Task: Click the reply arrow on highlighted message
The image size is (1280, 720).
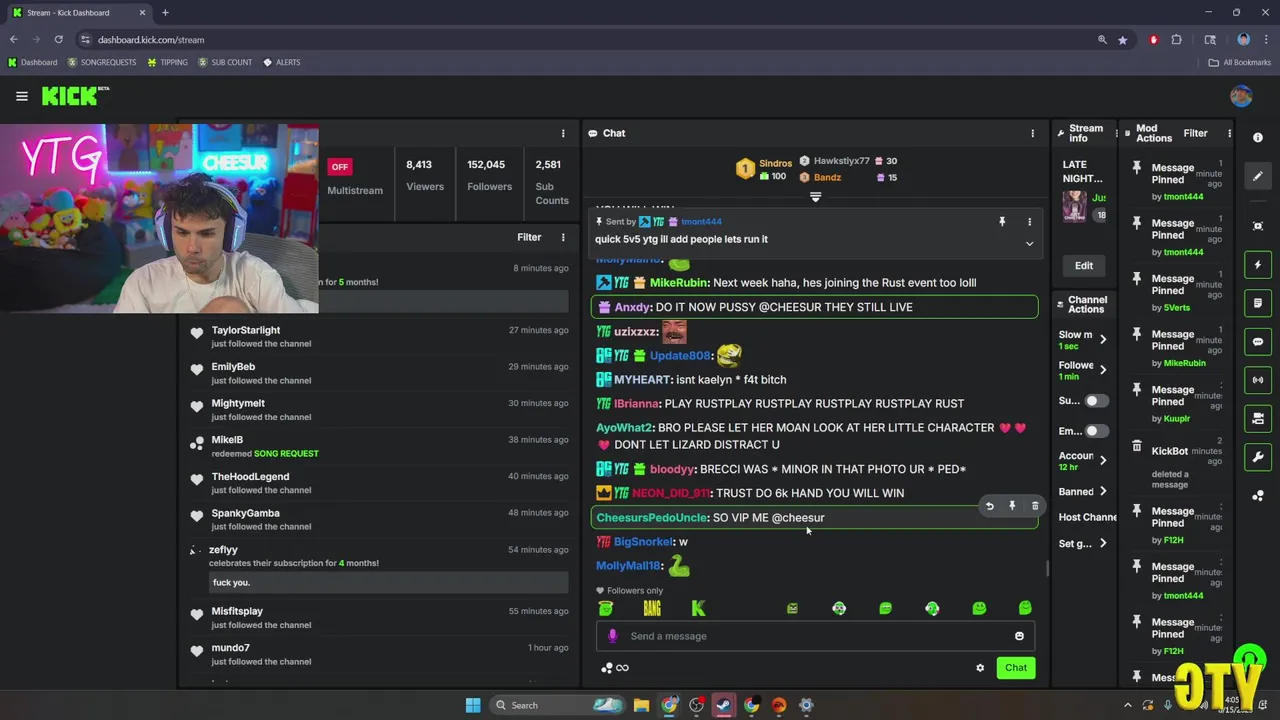Action: click(989, 506)
